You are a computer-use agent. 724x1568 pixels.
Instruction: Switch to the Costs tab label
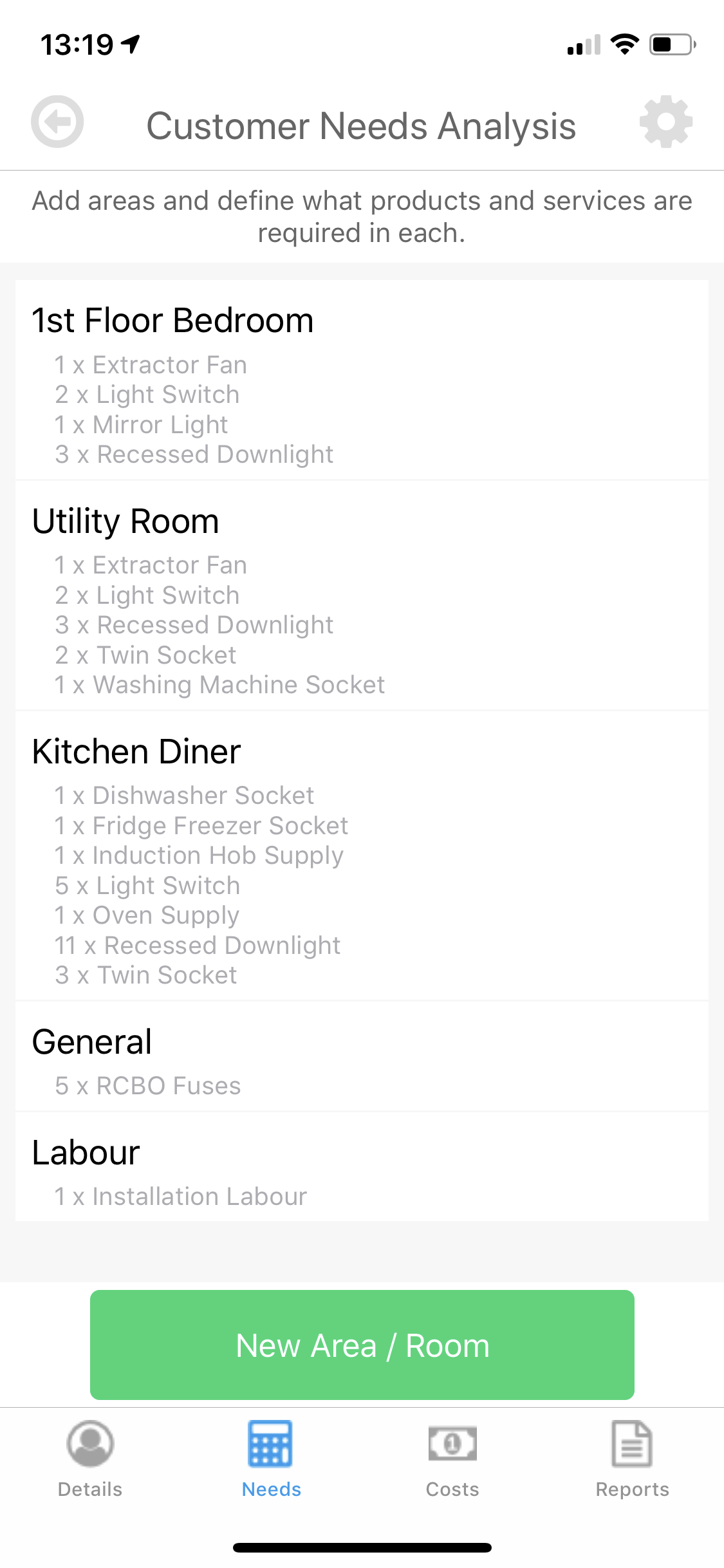452,1489
